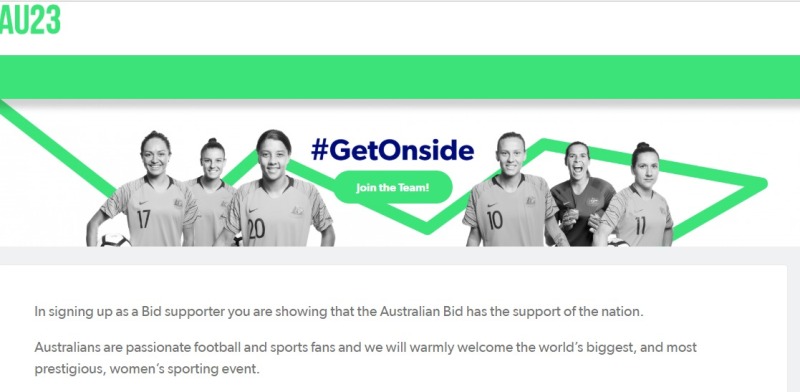Viewport: 800px width, 392px height.
Task: Click the number 17 printed on the jersey
Action: 143,219
